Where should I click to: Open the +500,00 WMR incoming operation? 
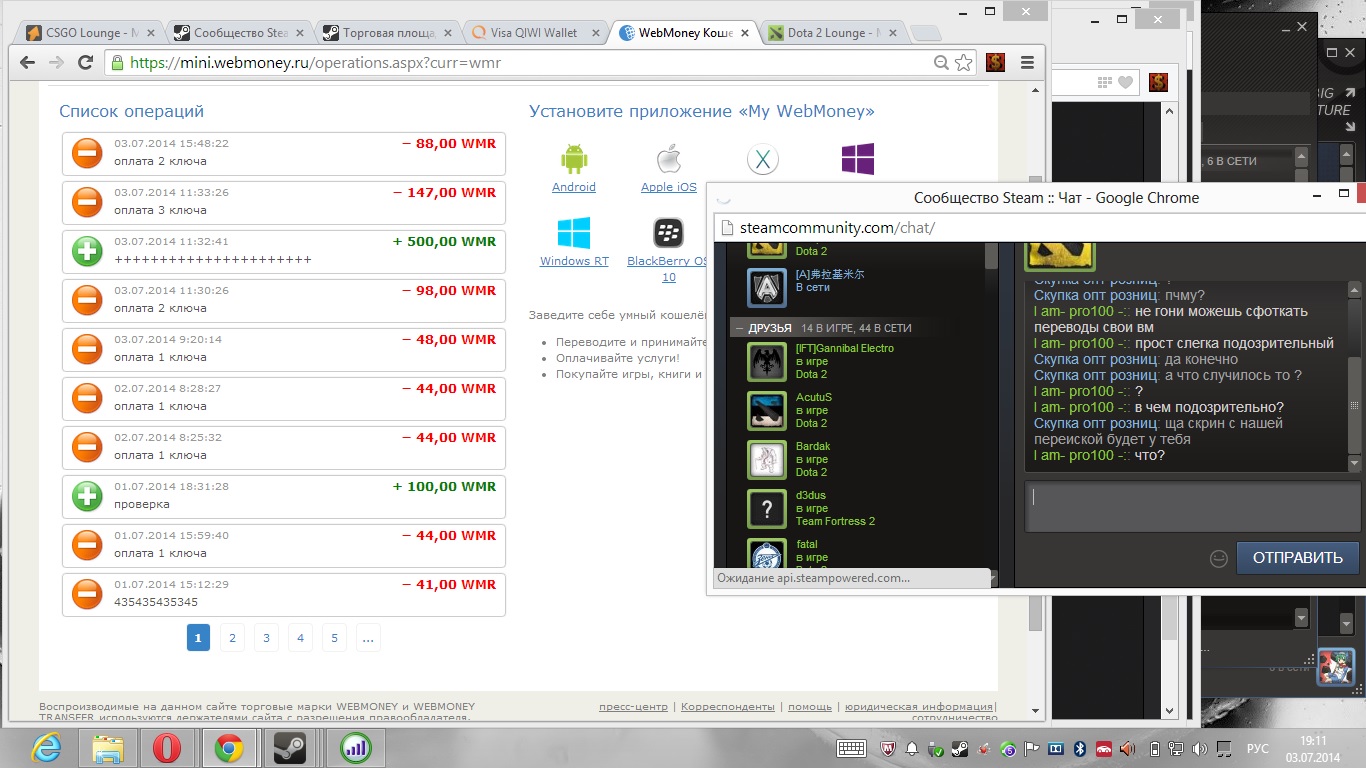(284, 251)
